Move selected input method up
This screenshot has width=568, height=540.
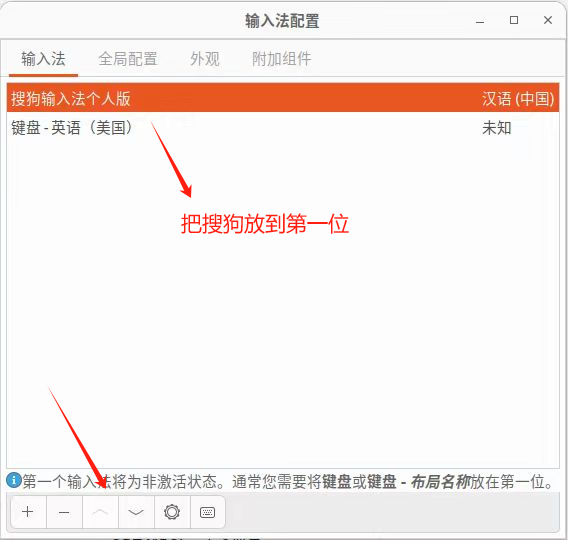[x=100, y=512]
